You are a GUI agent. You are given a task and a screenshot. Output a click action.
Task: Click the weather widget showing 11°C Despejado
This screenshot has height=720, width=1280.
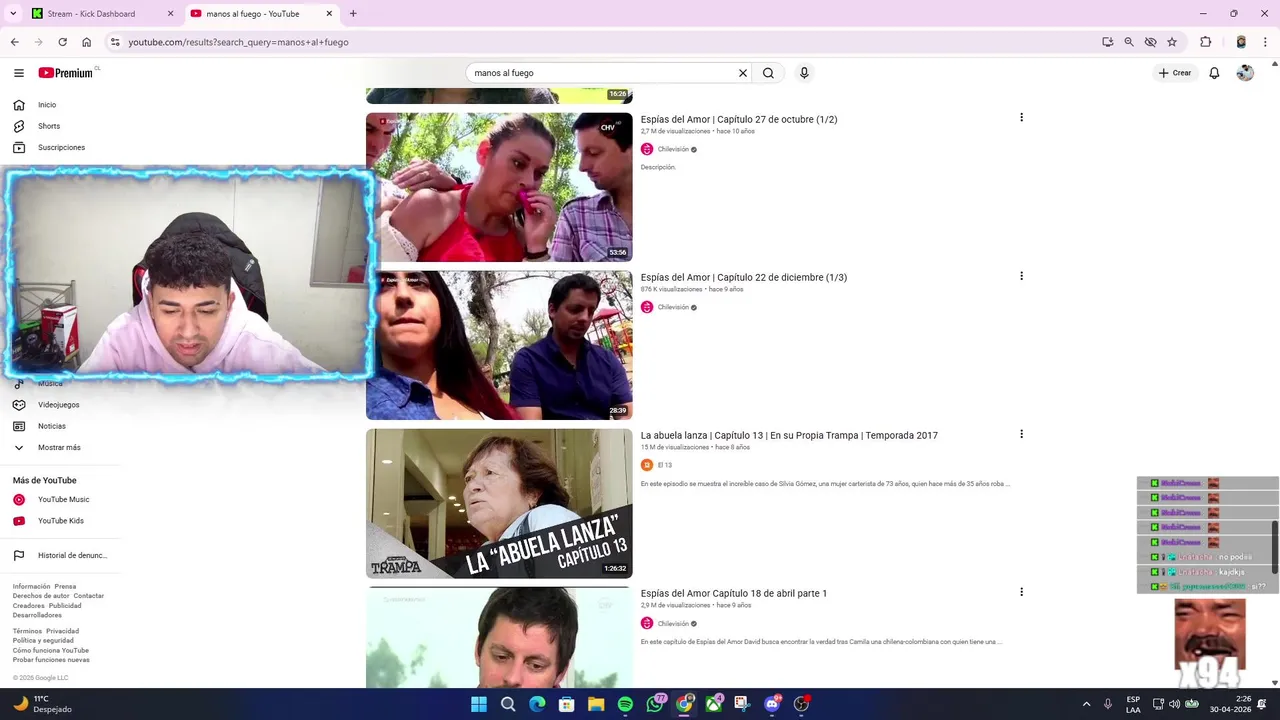pyautogui.click(x=42, y=704)
